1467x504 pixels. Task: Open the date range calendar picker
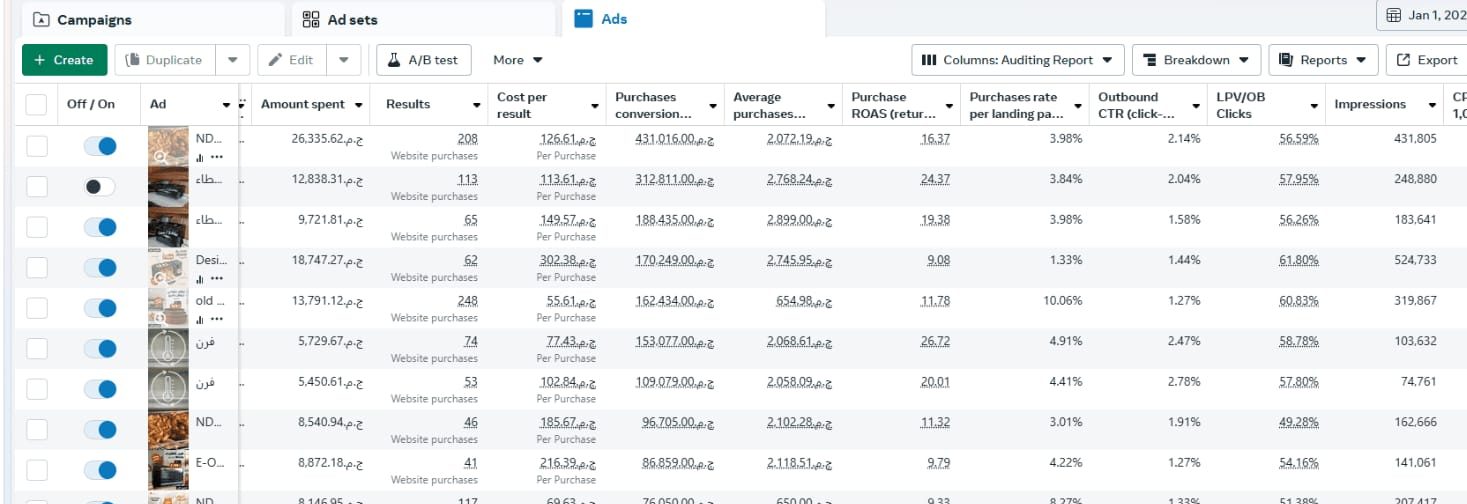[x=1422, y=15]
